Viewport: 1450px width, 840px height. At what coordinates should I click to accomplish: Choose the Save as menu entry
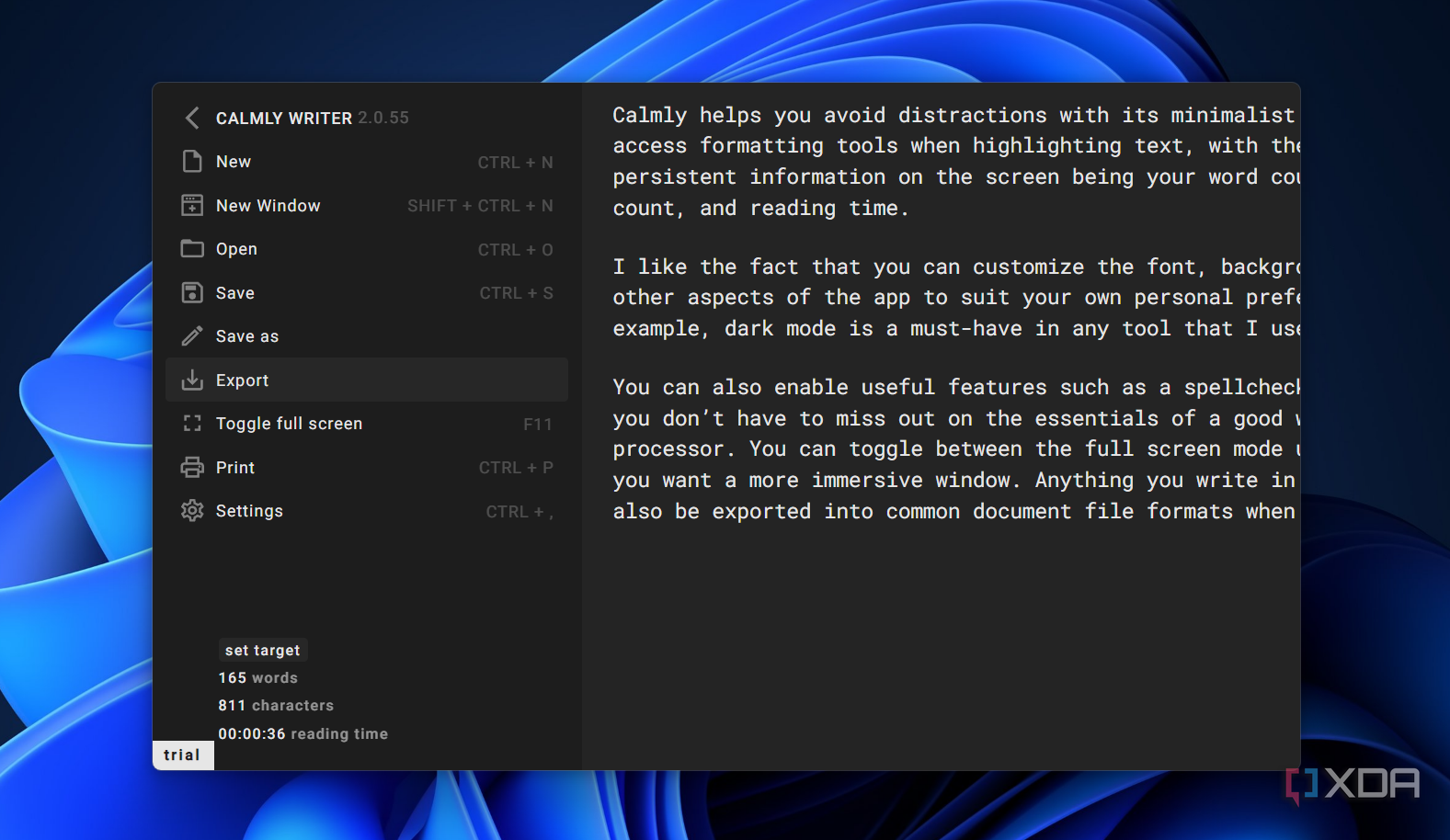click(367, 336)
